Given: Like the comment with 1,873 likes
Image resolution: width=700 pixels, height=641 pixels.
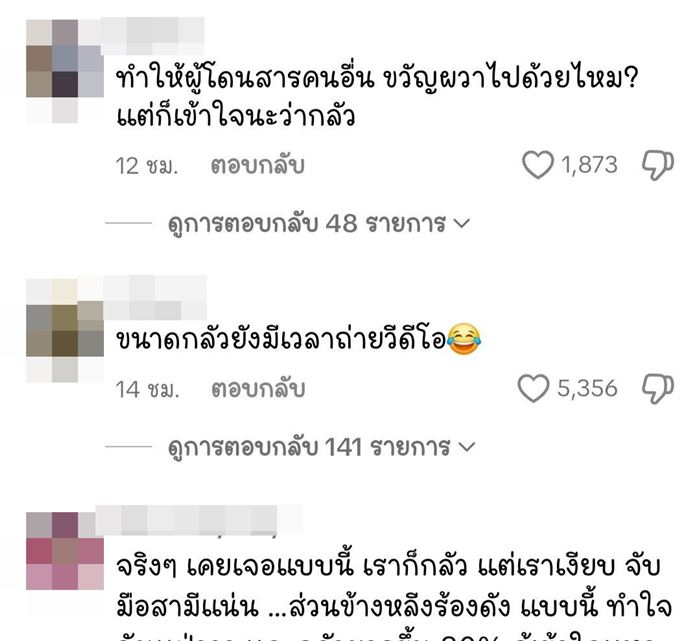Looking at the screenshot, I should point(538,165).
